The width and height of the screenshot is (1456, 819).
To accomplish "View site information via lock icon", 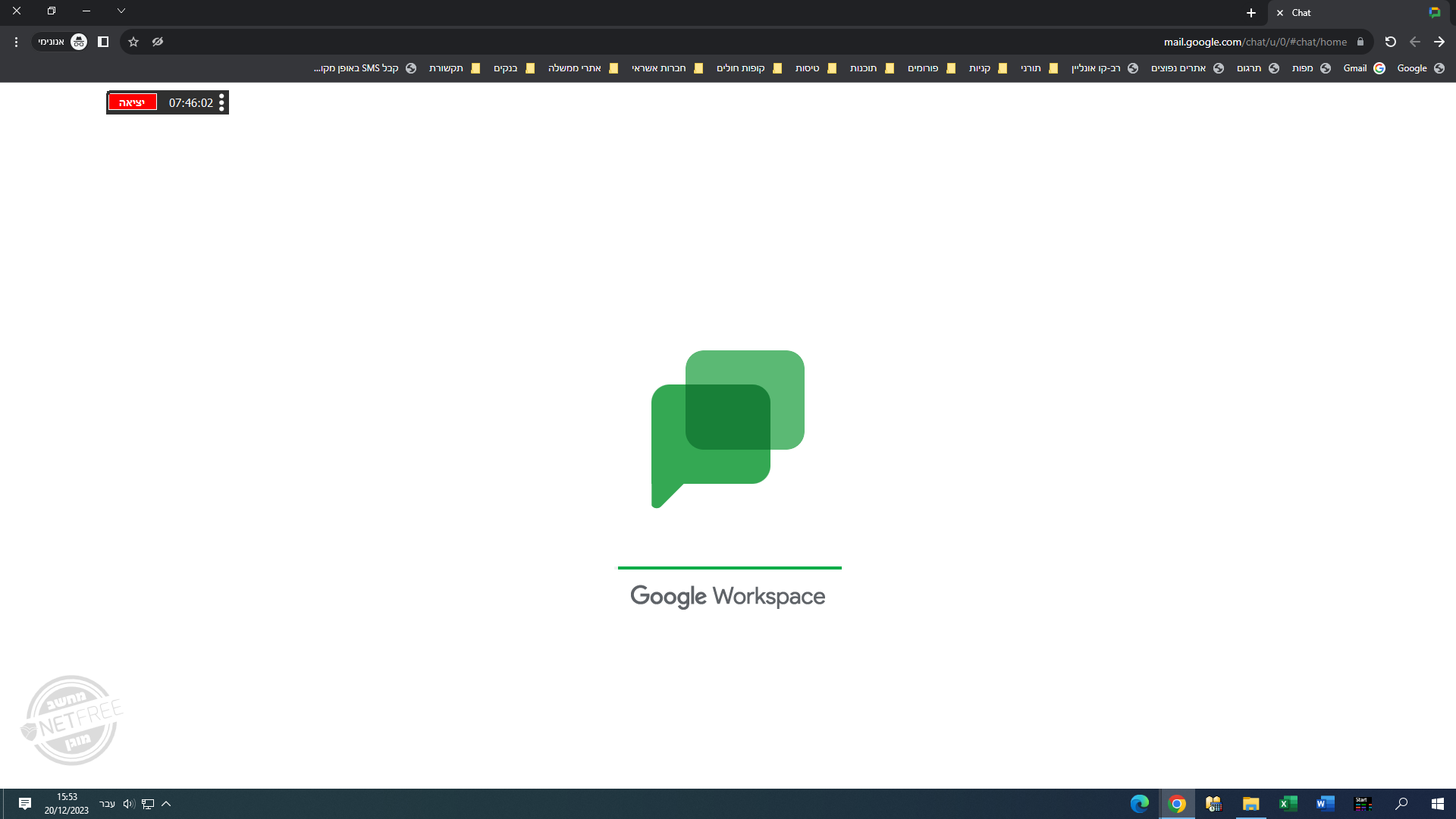I will (1360, 42).
